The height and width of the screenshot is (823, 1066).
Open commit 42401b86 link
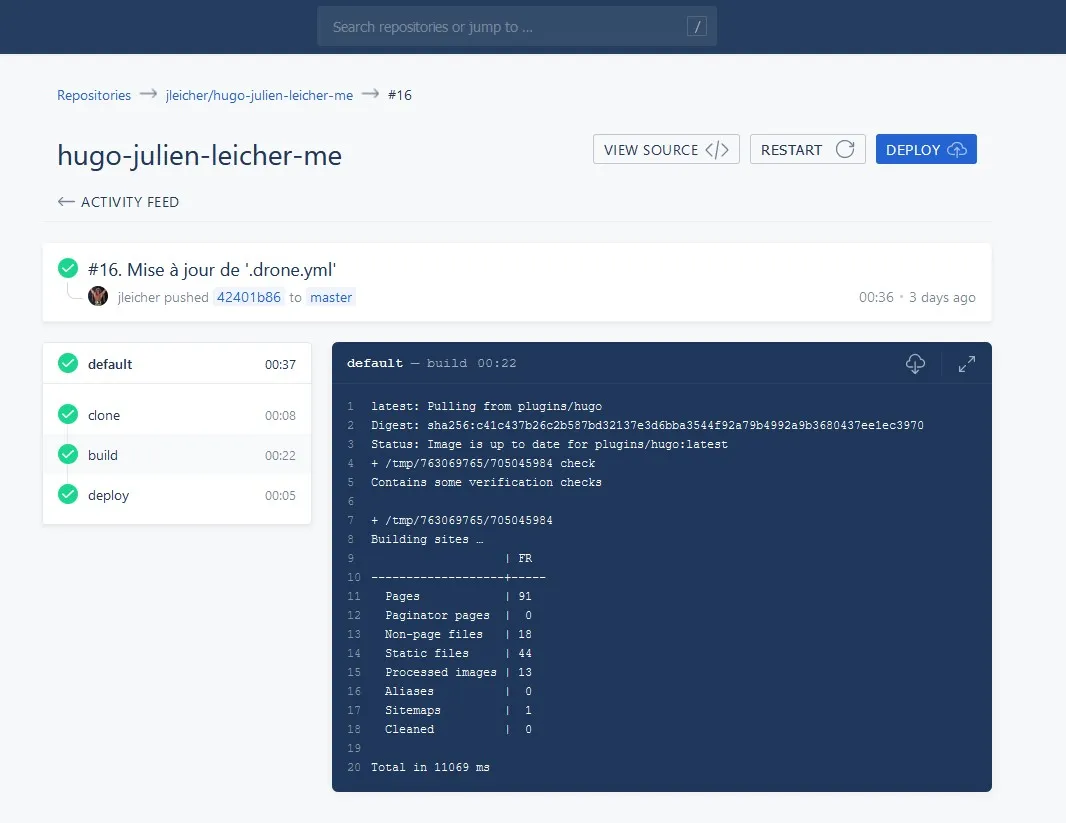click(249, 297)
